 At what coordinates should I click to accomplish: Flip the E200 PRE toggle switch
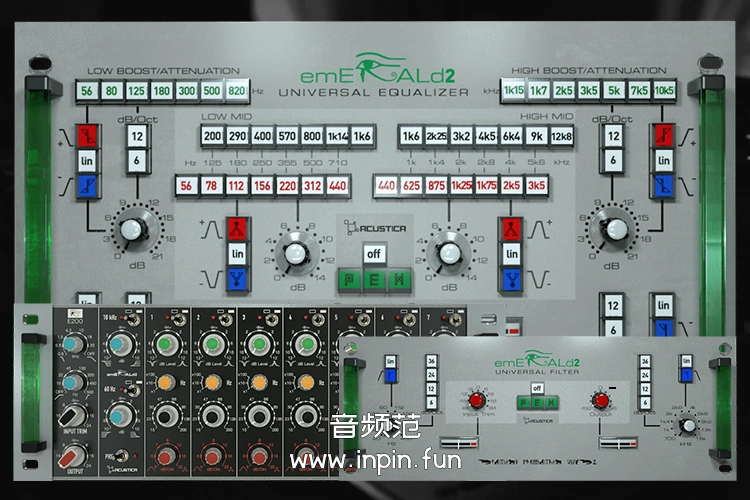tap(121, 455)
